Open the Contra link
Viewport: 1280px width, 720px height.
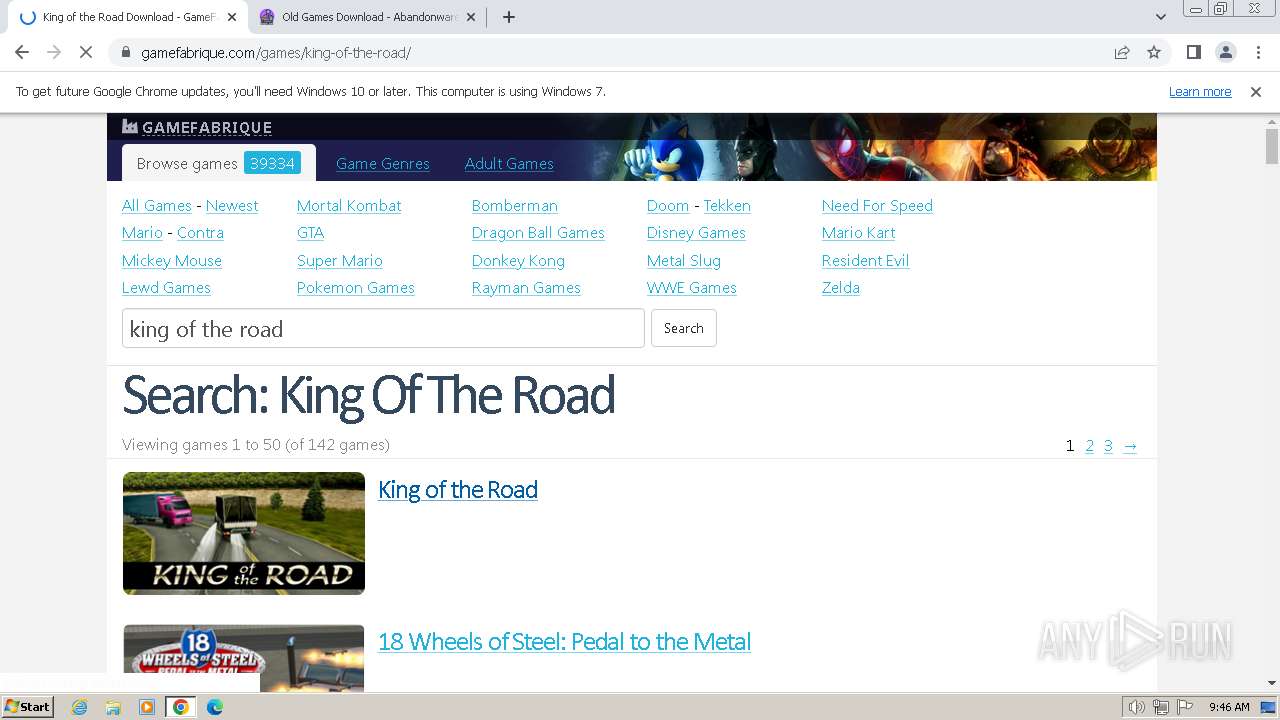pos(200,232)
